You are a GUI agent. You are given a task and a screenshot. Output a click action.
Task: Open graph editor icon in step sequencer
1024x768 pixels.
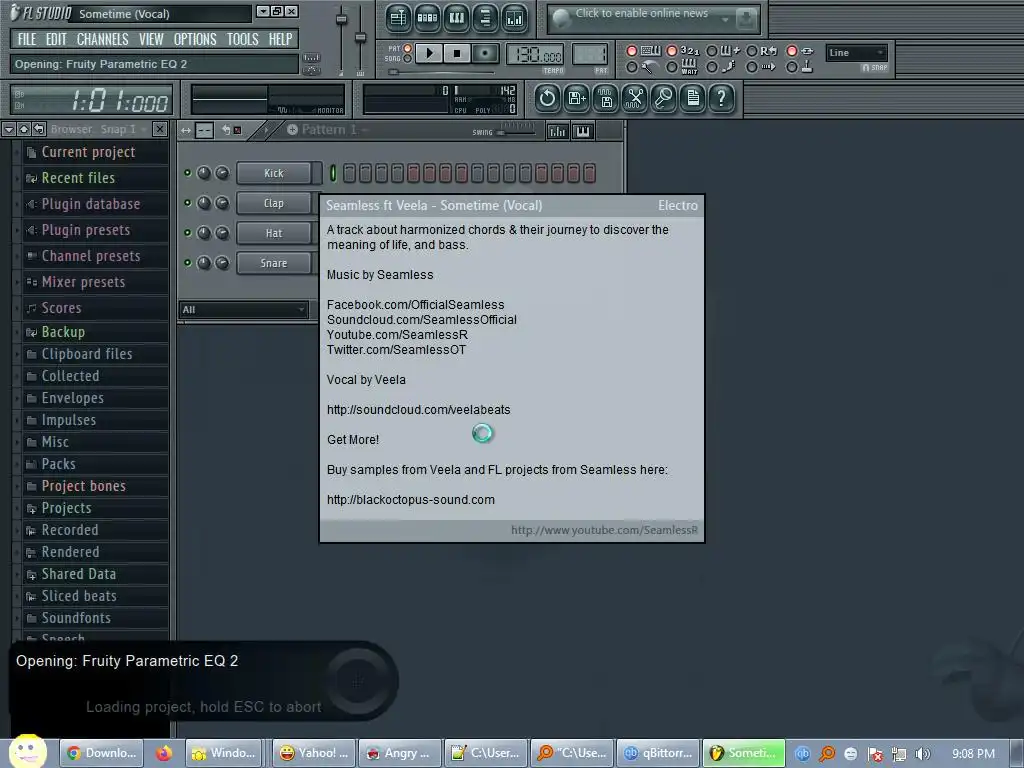point(557,131)
